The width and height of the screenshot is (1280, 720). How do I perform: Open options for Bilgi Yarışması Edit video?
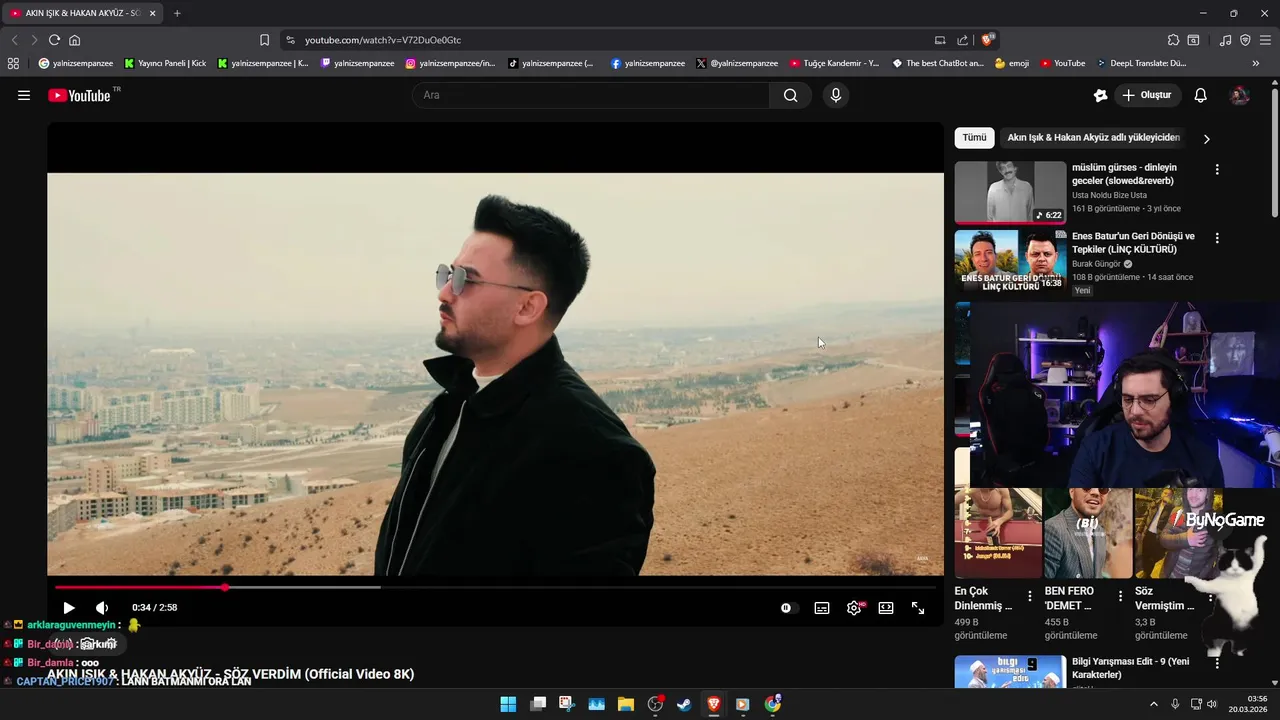pos(1217,663)
